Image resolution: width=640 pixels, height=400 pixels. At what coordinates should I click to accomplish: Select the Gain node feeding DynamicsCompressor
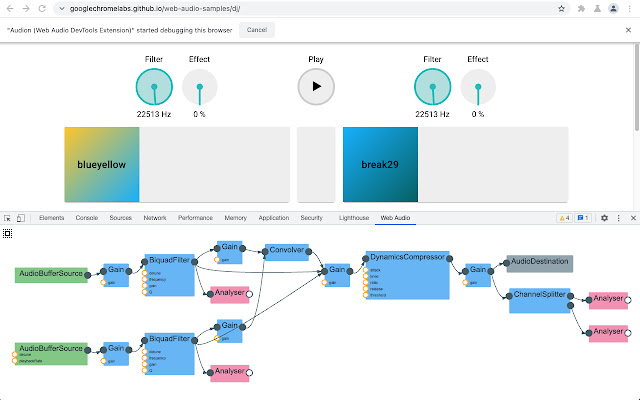tap(337, 275)
